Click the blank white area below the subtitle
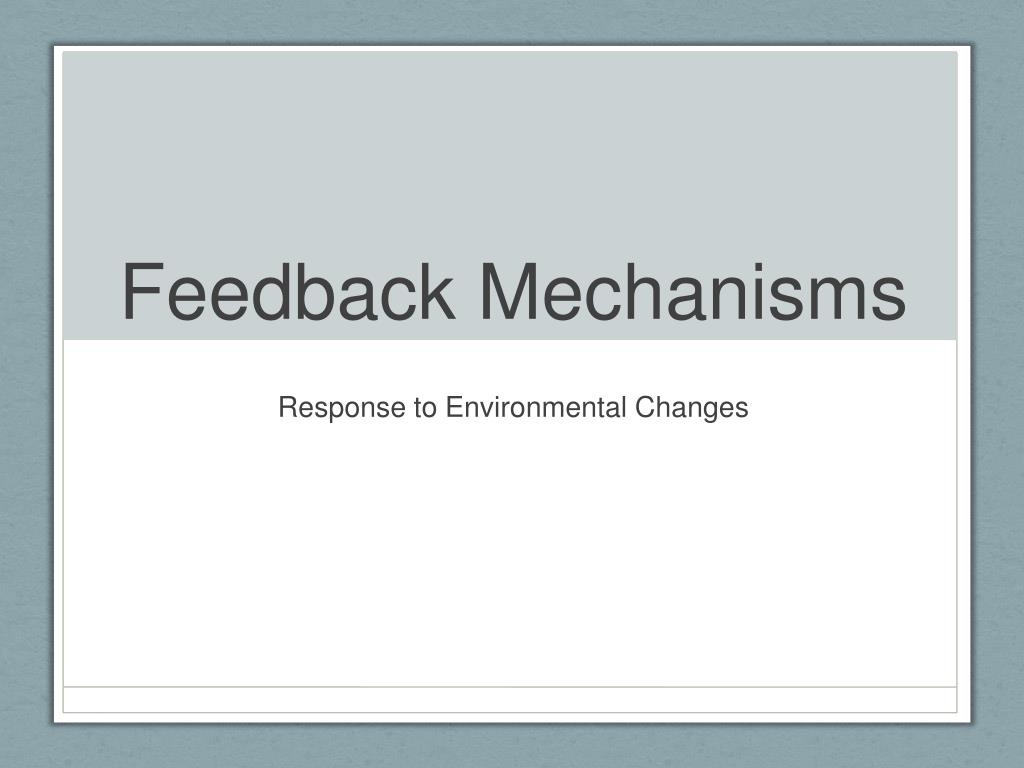Image resolution: width=1024 pixels, height=768 pixels. coord(509,555)
